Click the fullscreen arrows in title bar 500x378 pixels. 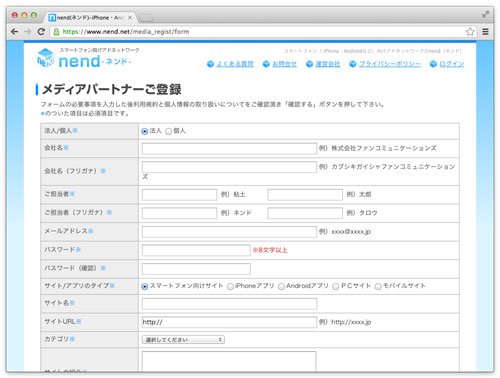point(485,14)
